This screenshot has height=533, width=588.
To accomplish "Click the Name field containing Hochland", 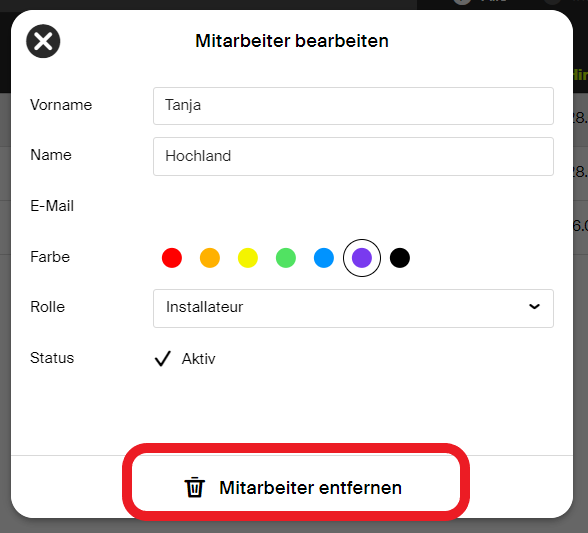I will [x=353, y=156].
